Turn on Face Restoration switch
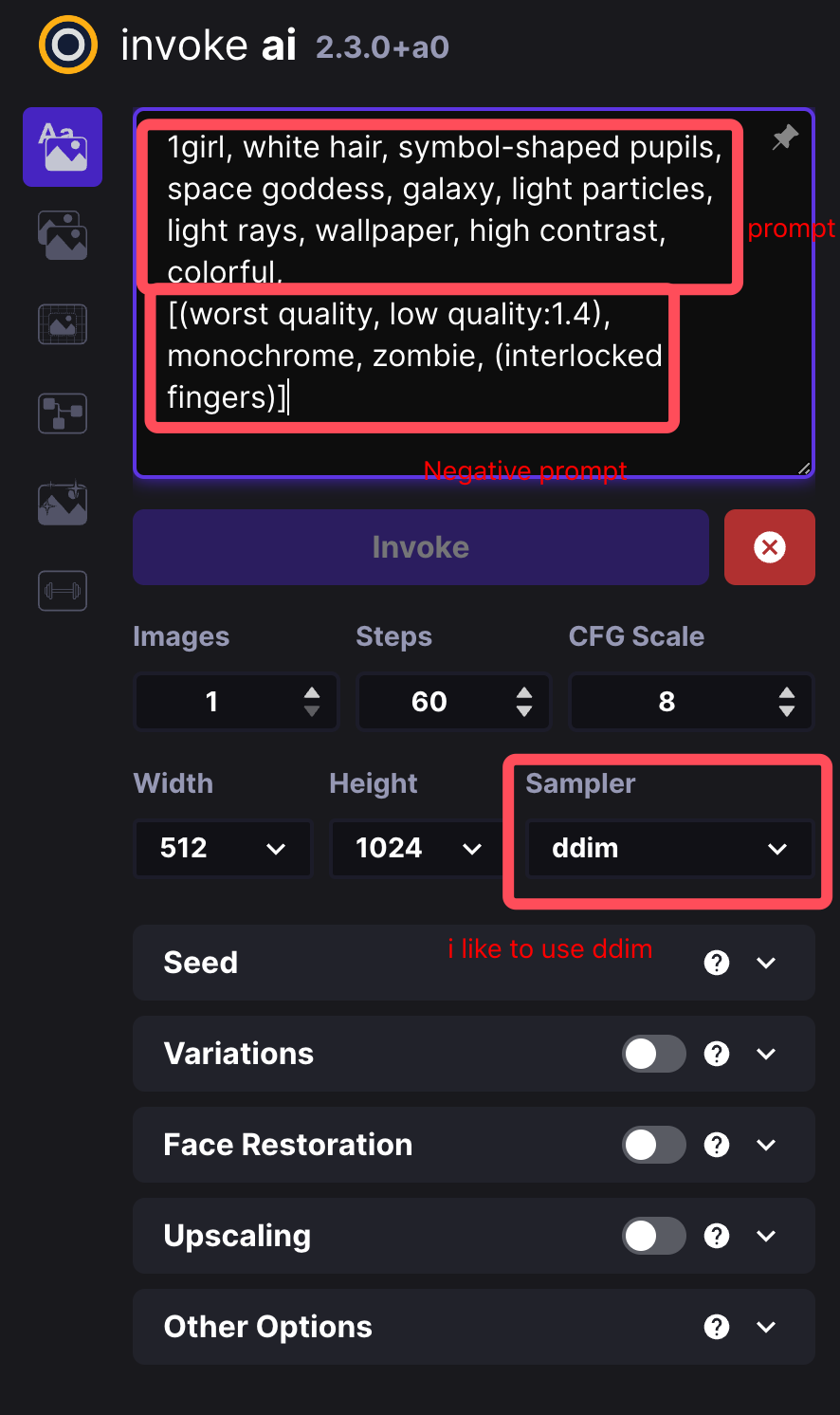 (653, 1145)
